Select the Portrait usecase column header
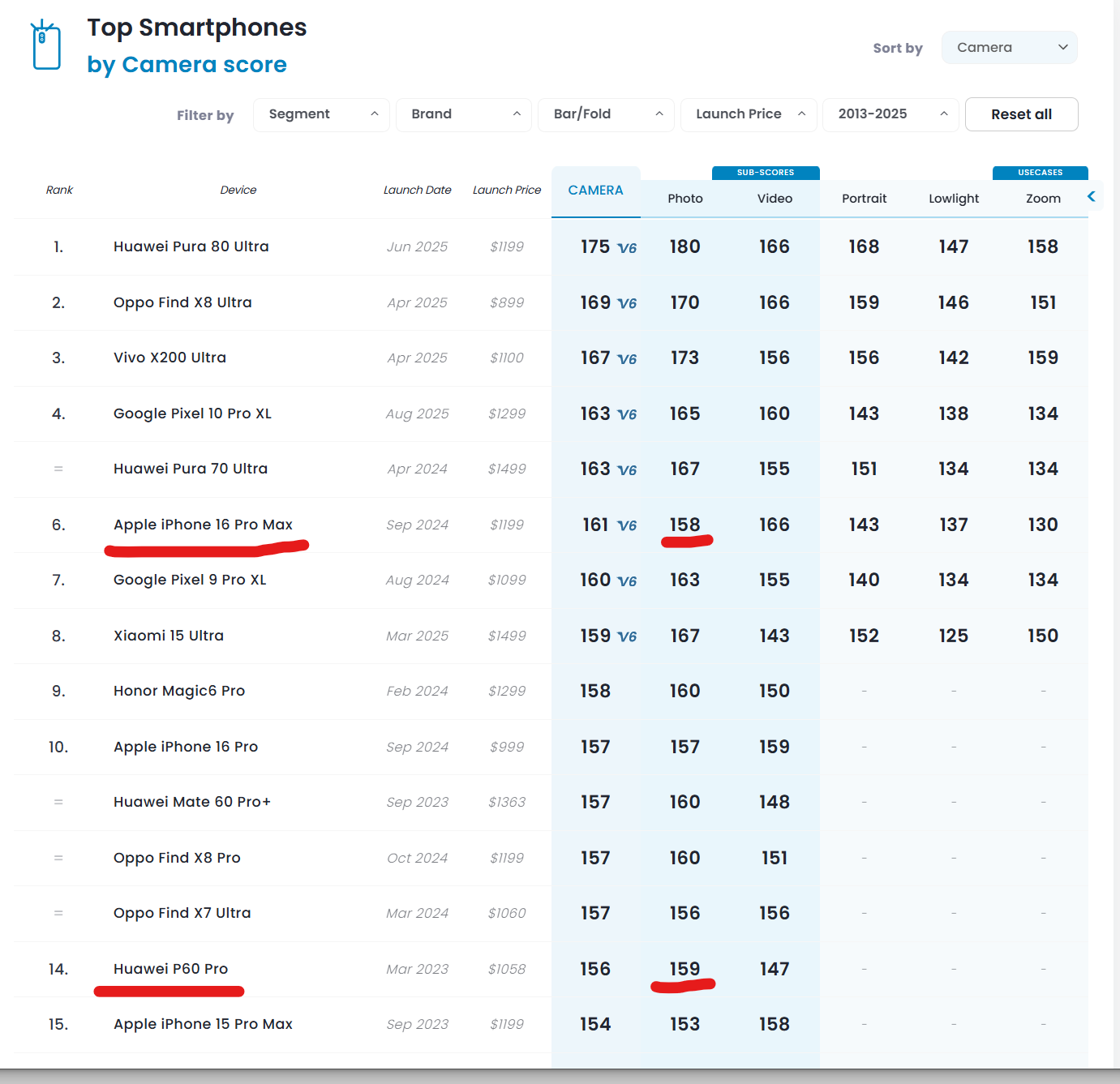1120x1084 pixels. [x=865, y=199]
